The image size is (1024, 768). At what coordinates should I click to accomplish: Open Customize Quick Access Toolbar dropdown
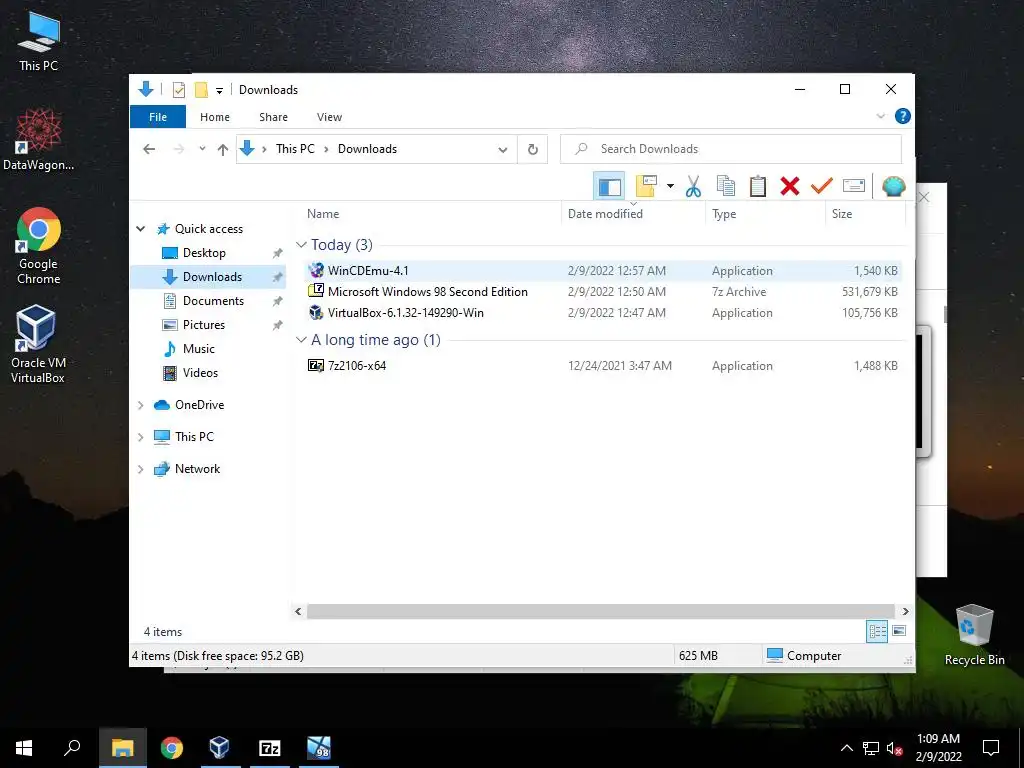click(x=219, y=91)
